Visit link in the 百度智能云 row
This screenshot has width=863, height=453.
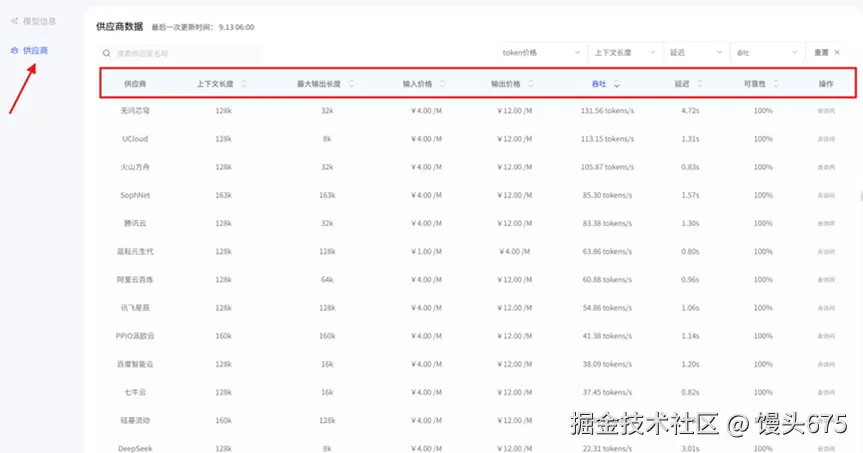[x=826, y=364]
